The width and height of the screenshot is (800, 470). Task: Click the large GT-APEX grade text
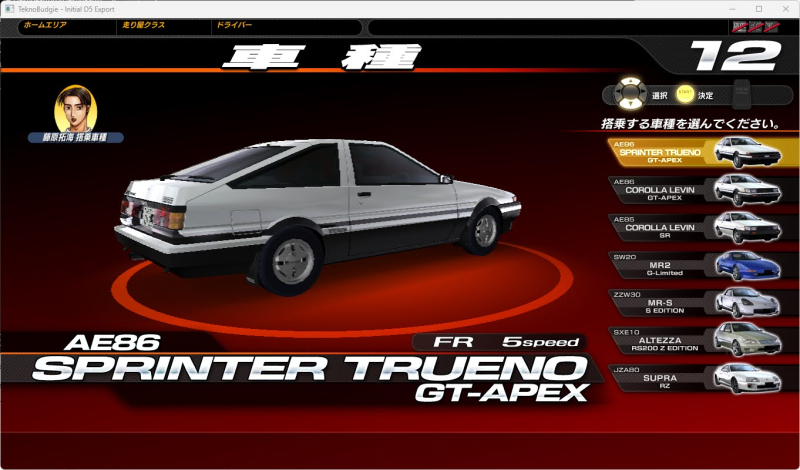pyautogui.click(x=502, y=392)
